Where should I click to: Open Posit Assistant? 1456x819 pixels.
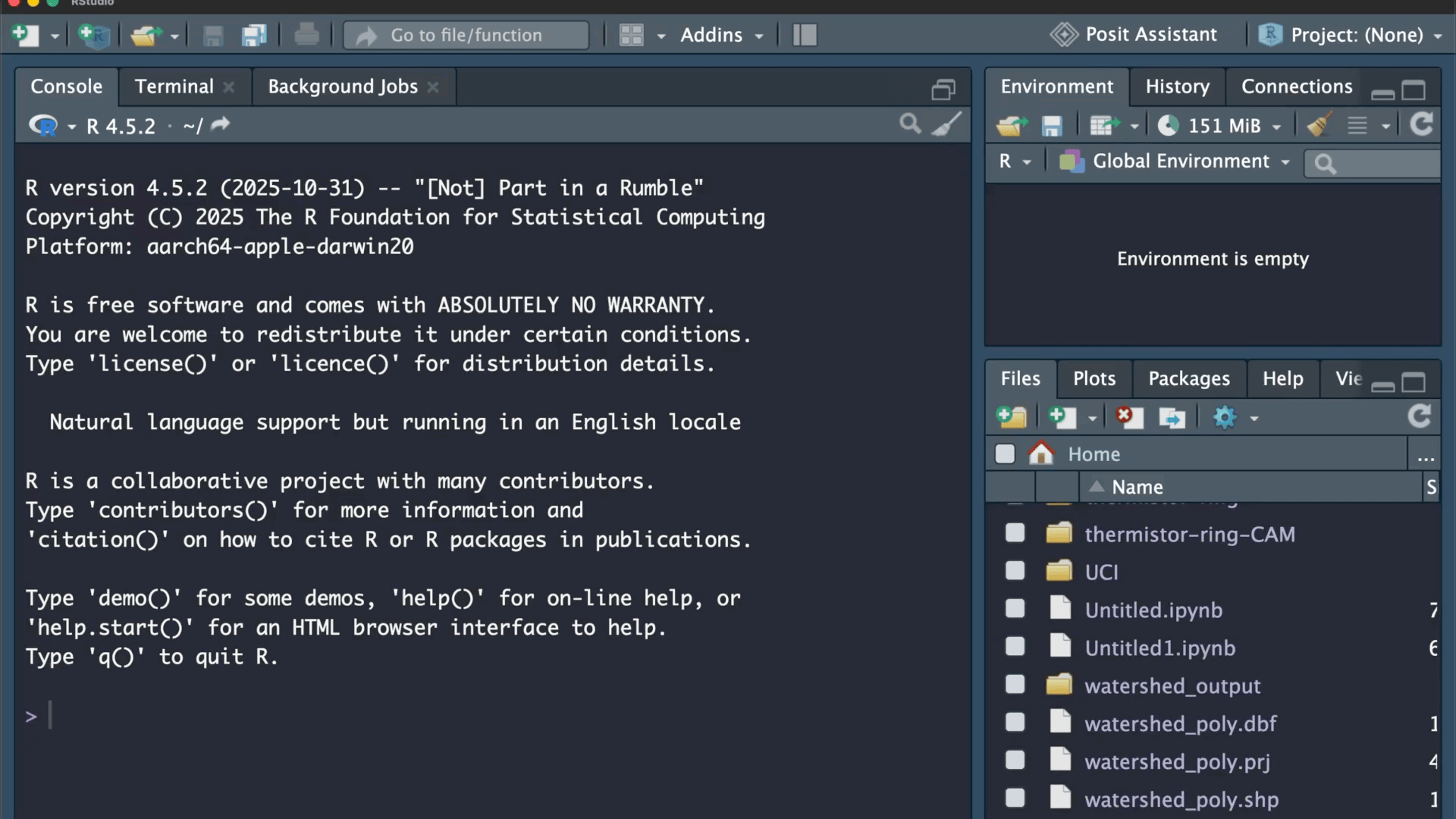point(1134,34)
